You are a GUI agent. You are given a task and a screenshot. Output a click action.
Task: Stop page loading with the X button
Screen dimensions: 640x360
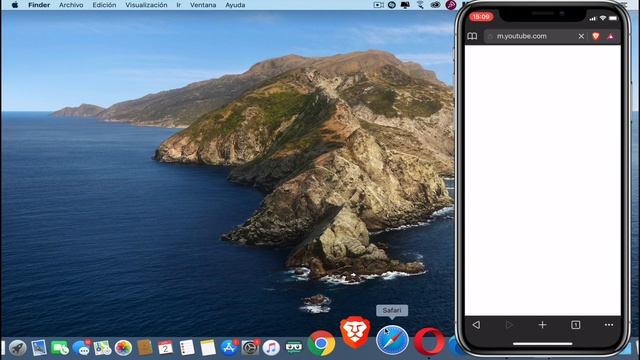click(581, 36)
